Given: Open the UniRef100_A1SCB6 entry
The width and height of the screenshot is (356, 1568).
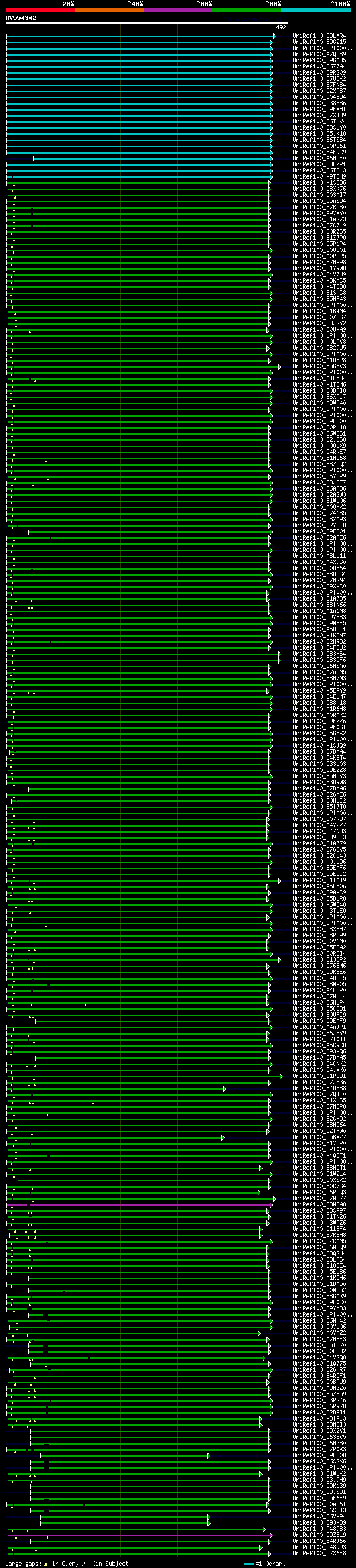Looking at the screenshot, I should [319, 182].
